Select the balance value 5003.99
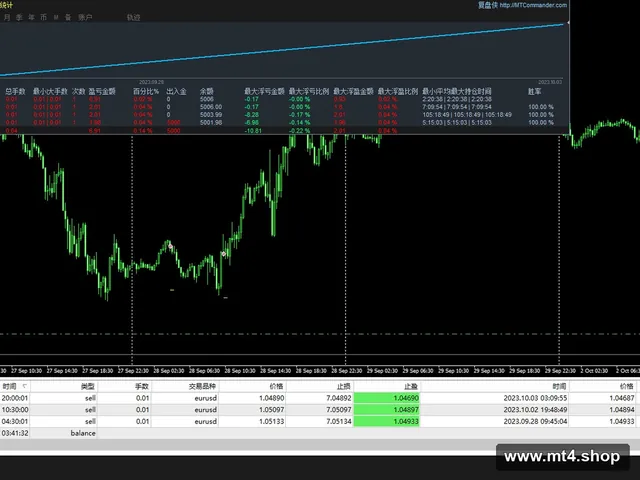This screenshot has height=480, width=640. click(211, 115)
